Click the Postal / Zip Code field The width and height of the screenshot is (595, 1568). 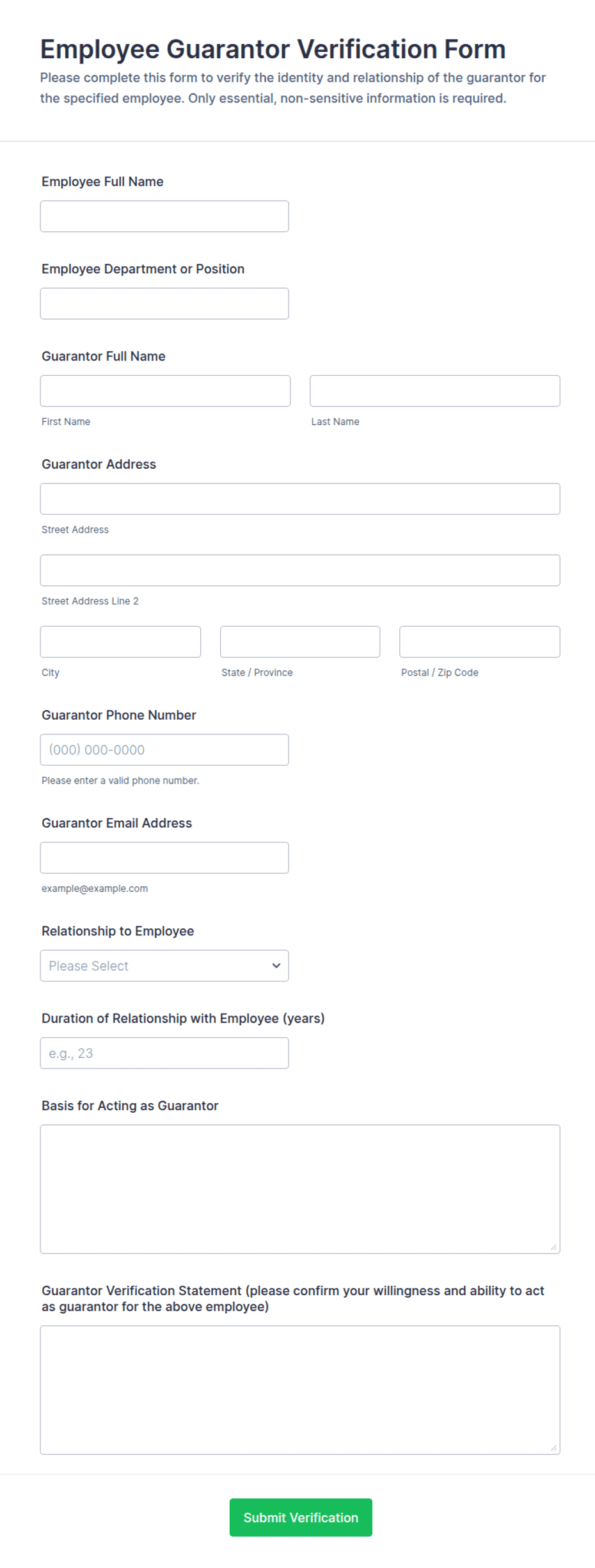pos(479,642)
